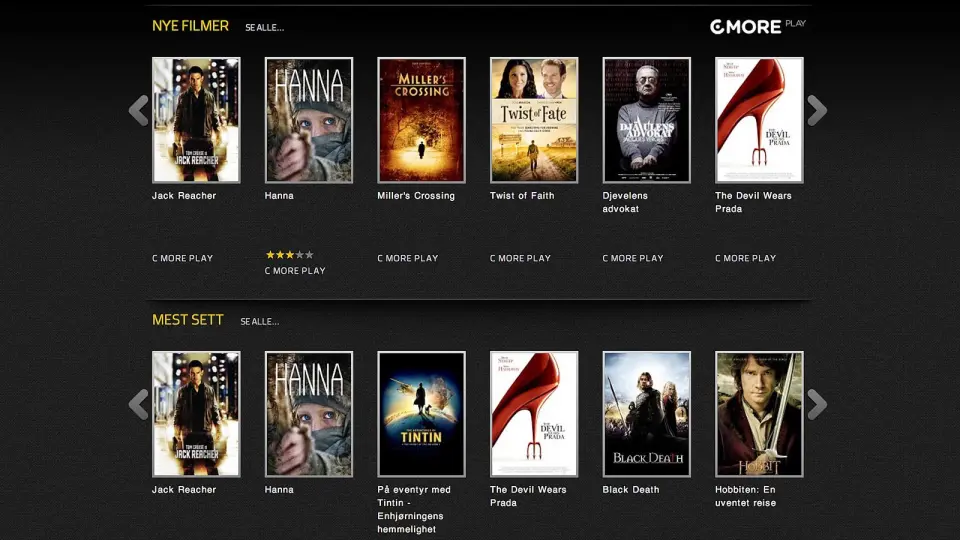Click the next arrow in Mest Sett row

pos(817,405)
